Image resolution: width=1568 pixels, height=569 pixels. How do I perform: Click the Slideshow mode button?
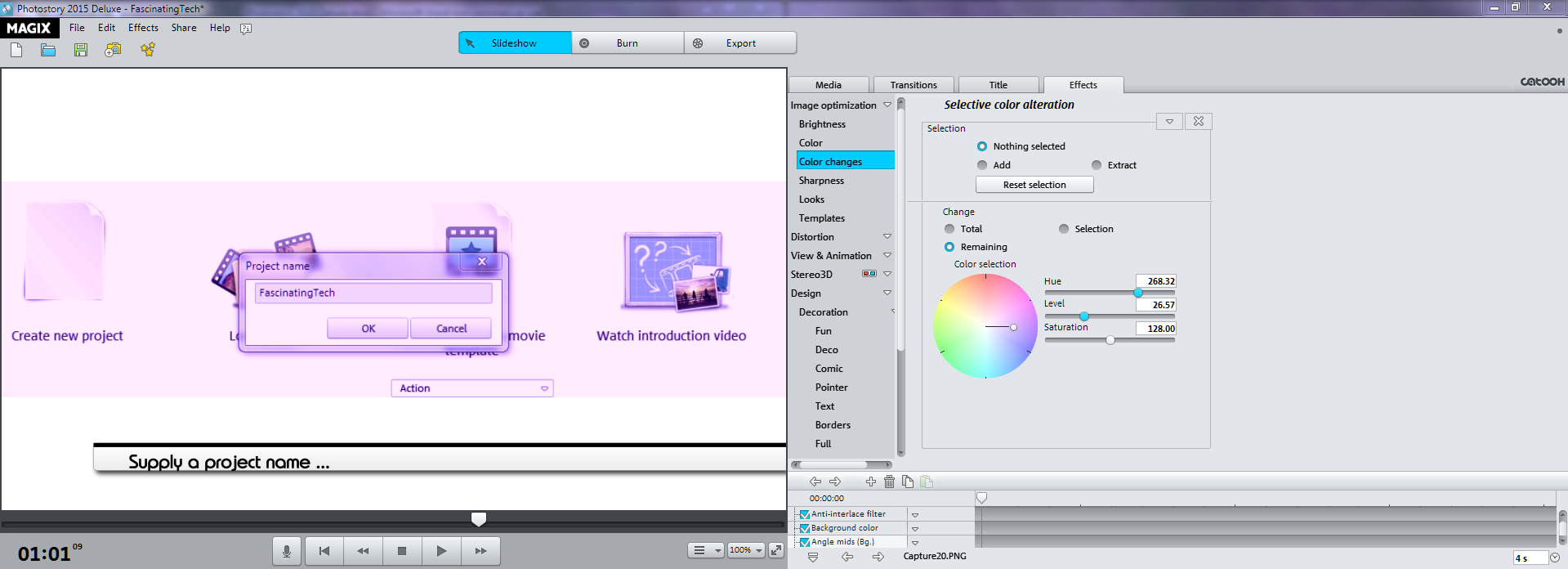pyautogui.click(x=515, y=43)
